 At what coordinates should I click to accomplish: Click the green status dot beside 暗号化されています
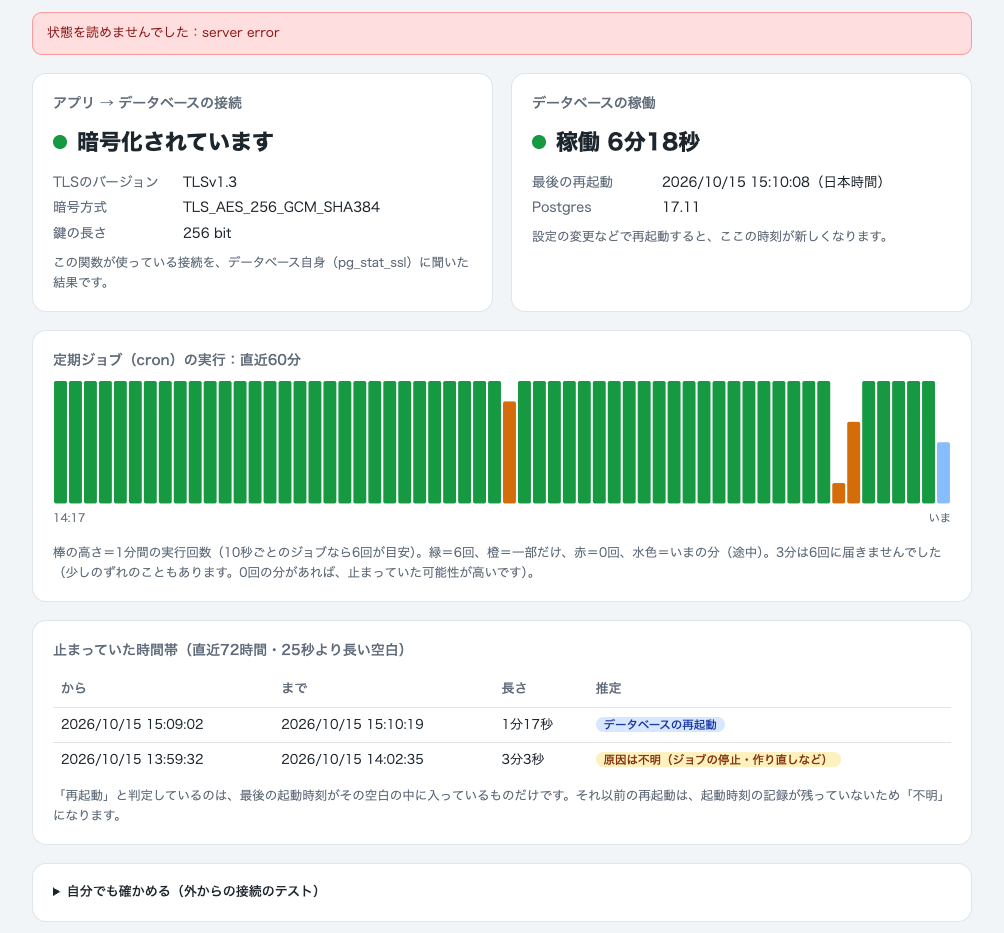point(60,142)
